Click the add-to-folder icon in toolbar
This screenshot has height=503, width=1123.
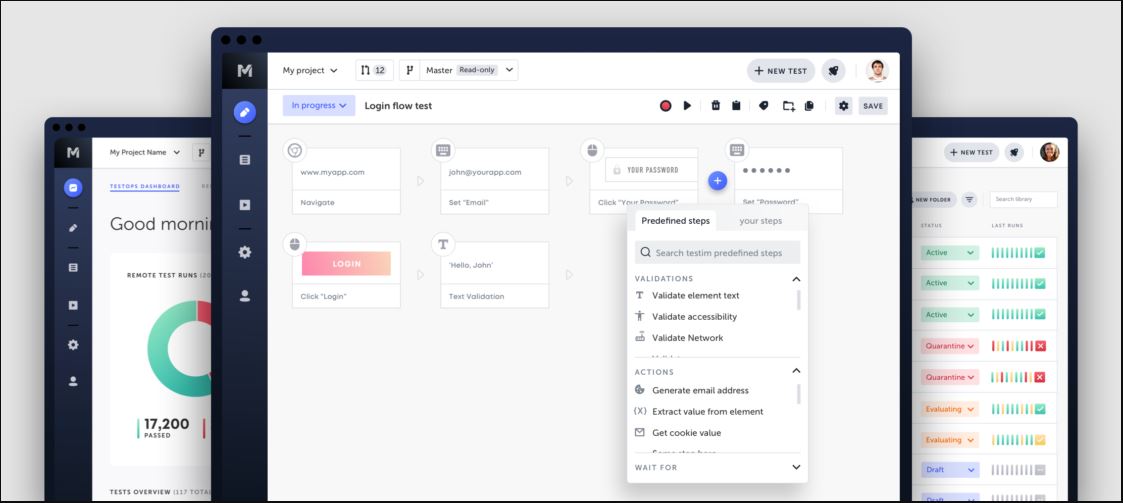pyautogui.click(x=788, y=106)
